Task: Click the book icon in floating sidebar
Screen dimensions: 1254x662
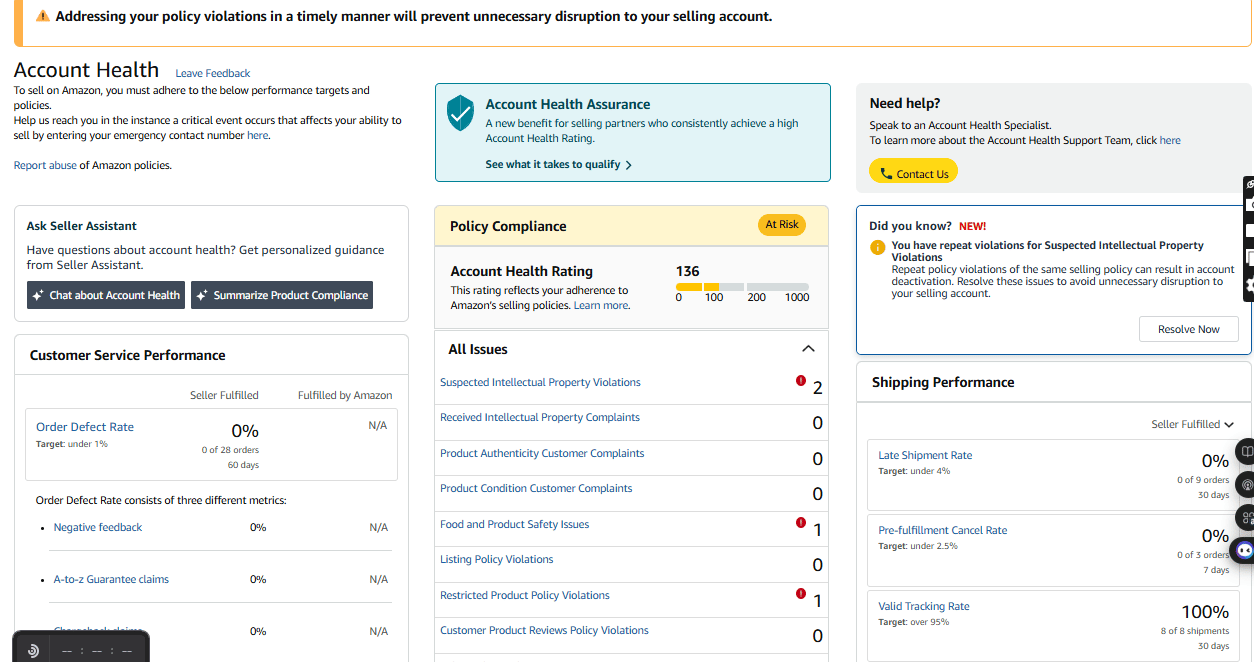Action: [x=1246, y=452]
